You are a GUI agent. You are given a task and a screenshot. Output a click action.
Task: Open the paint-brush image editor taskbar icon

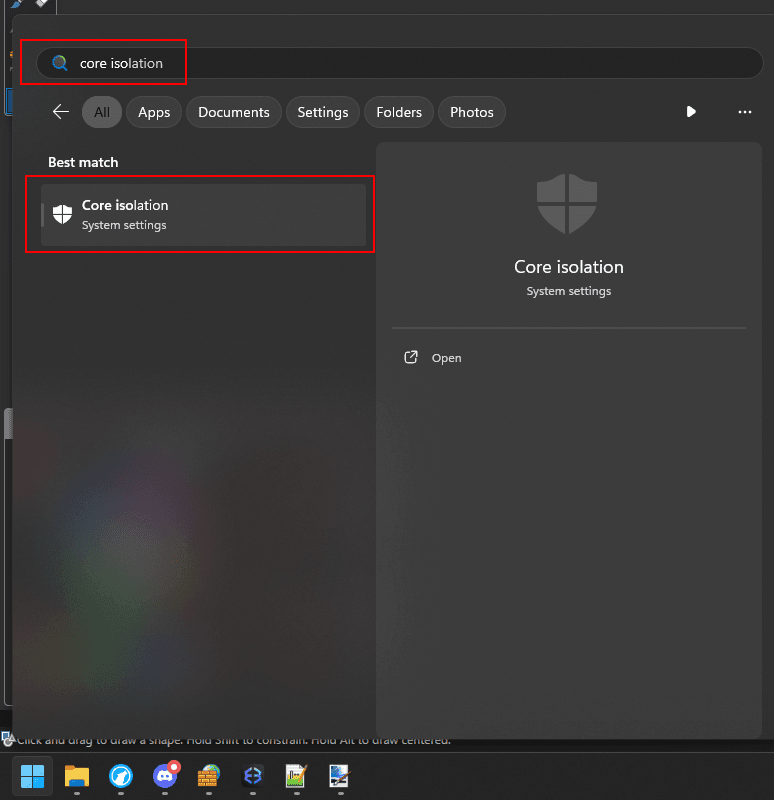pyautogui.click(x=339, y=776)
